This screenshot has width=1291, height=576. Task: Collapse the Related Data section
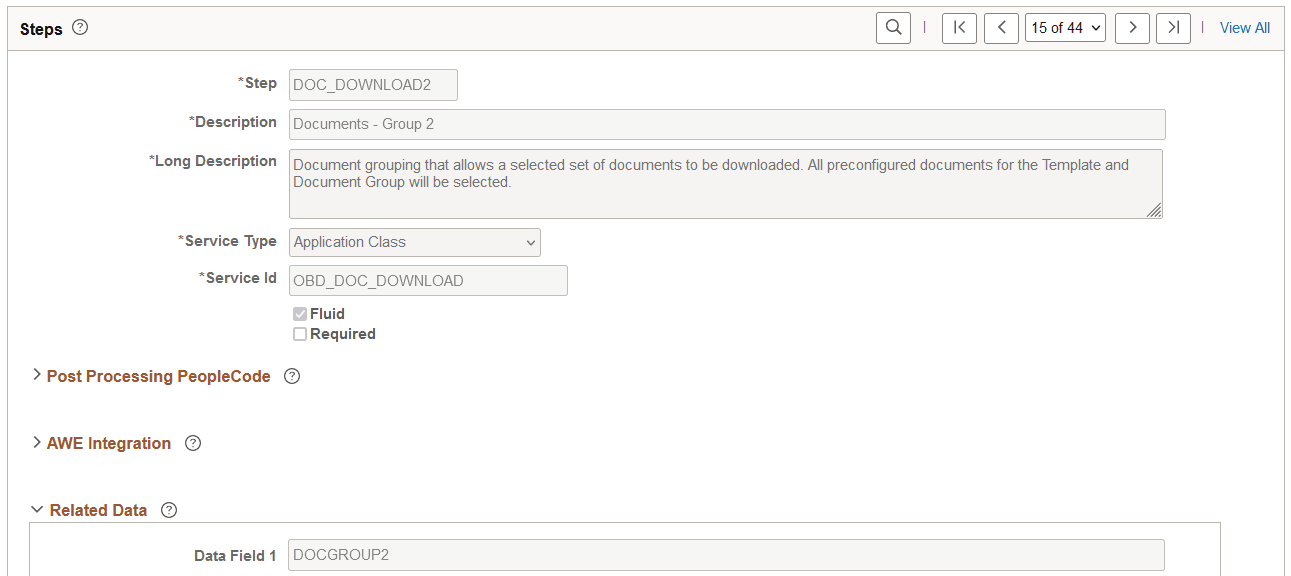tap(35, 510)
